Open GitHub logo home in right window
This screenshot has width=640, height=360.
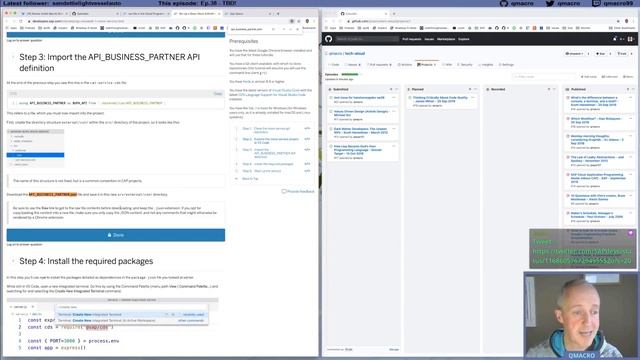(x=329, y=39)
